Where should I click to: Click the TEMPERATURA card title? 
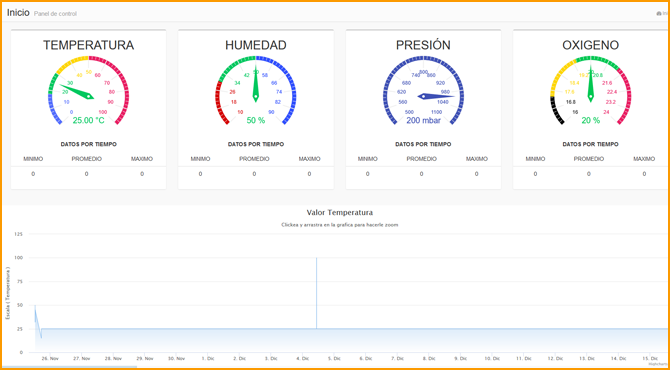click(88, 45)
